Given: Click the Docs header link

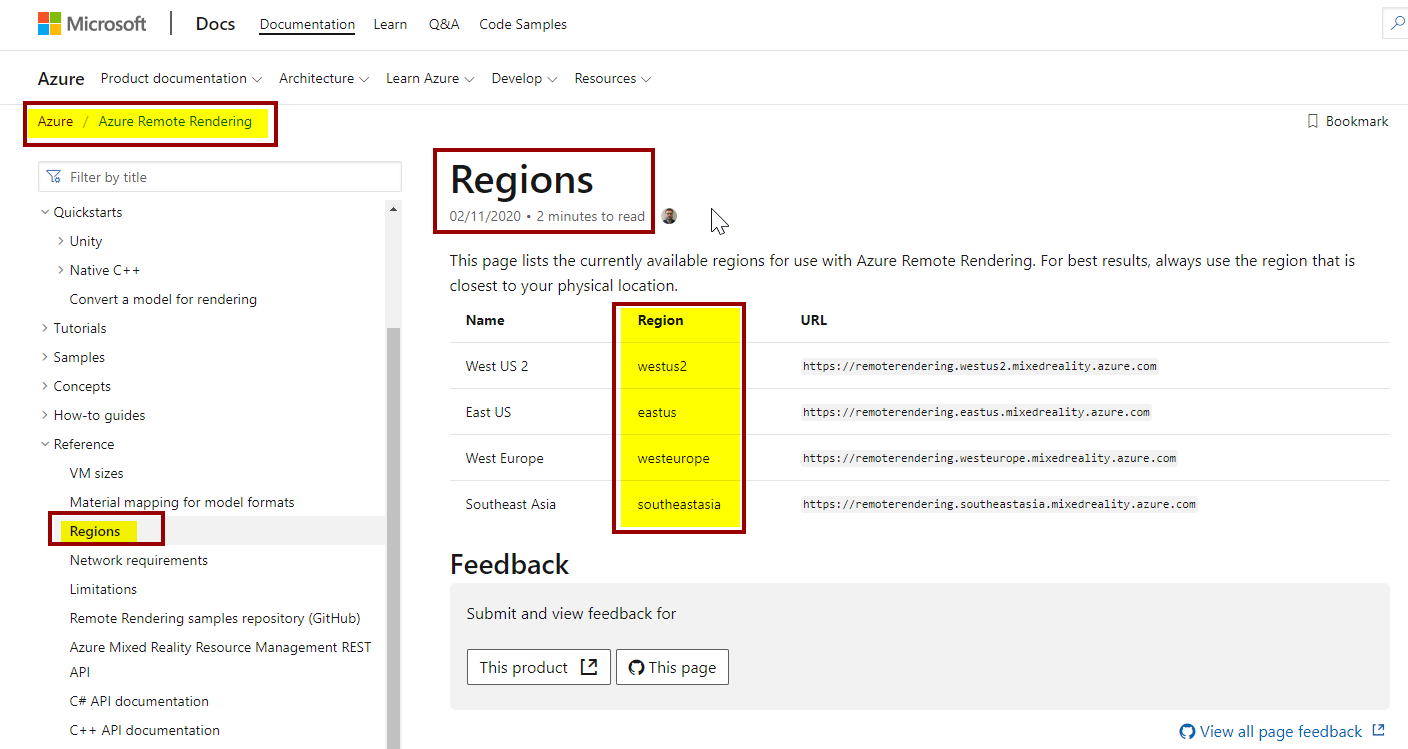Looking at the screenshot, I should [216, 23].
